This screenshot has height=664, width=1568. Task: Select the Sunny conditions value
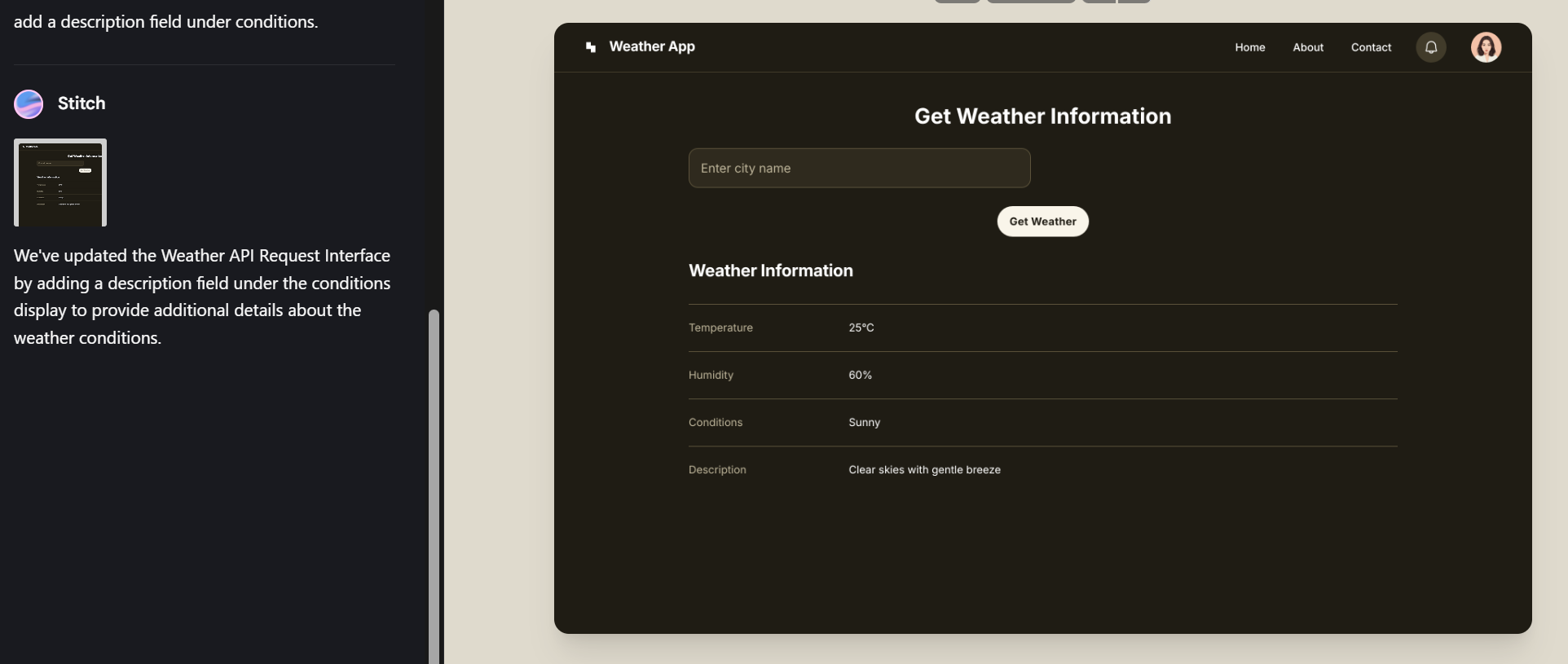tap(864, 422)
